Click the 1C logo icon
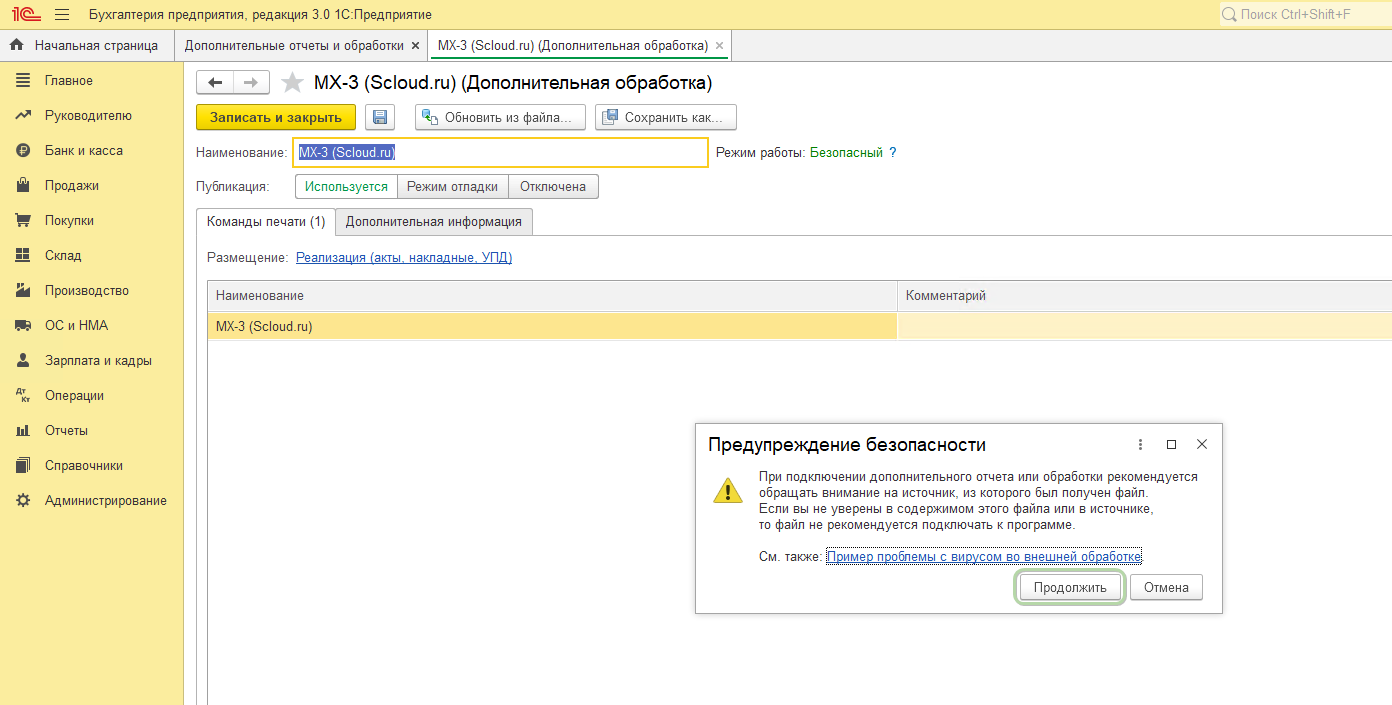Screen dimensions: 1392x705 [25, 14]
